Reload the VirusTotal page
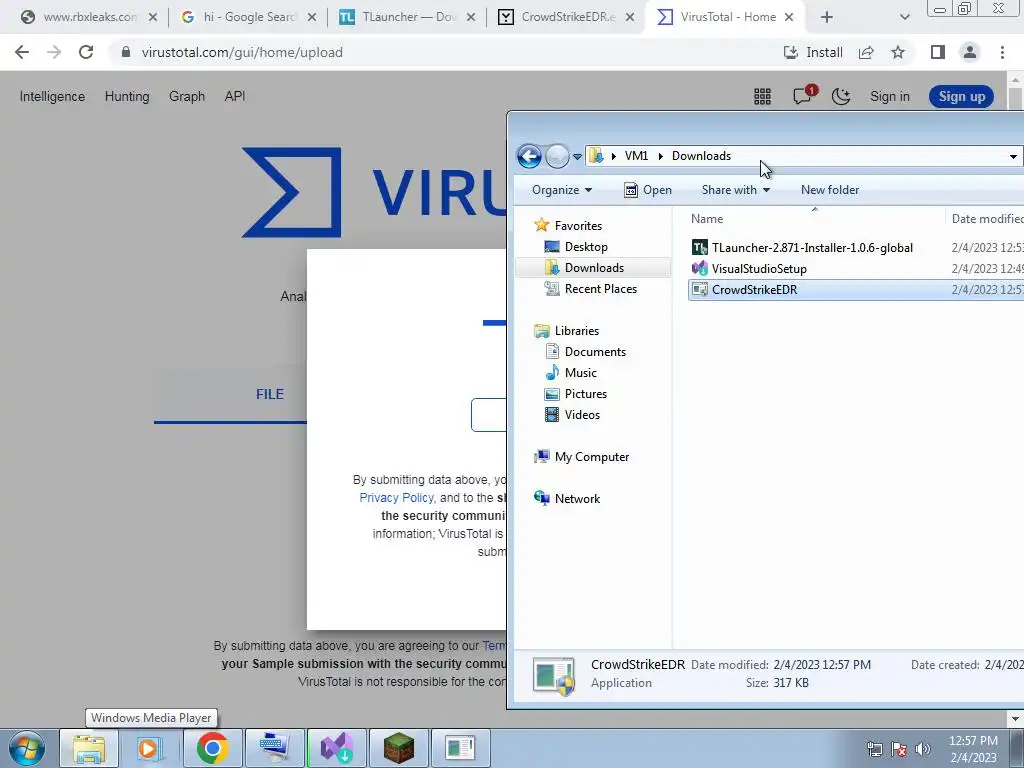 pyautogui.click(x=86, y=52)
